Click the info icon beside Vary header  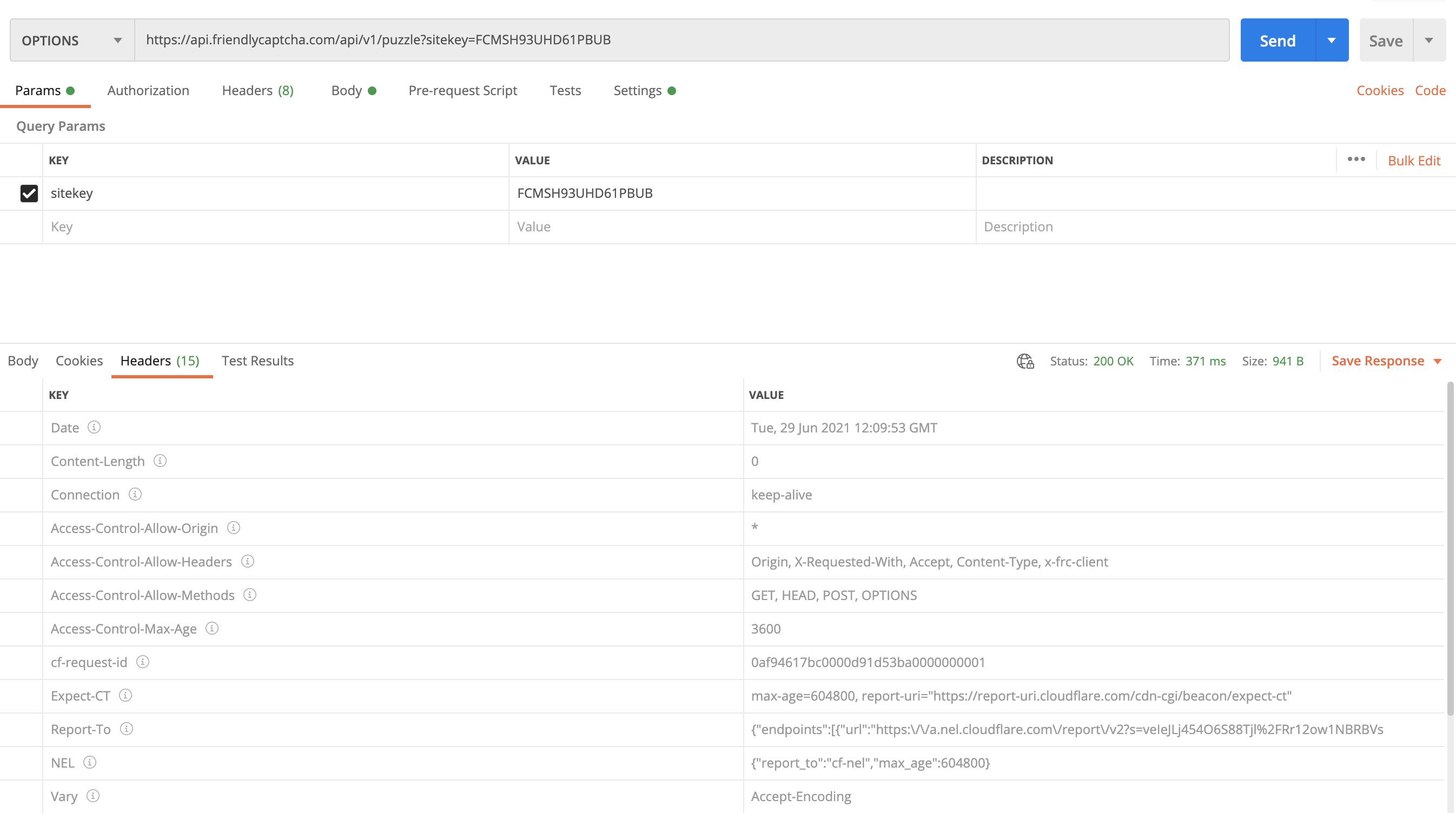tap(93, 796)
